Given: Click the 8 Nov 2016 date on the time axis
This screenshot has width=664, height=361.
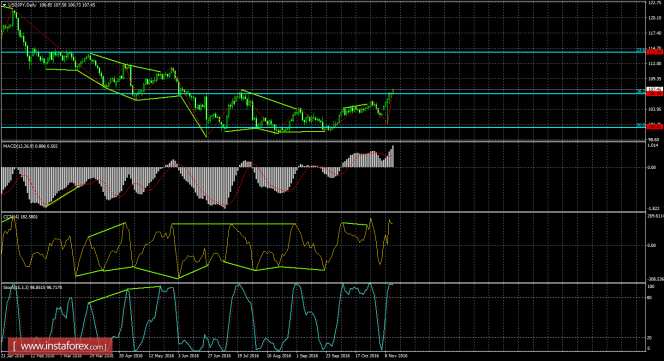Looking at the screenshot, I should 396,356.
